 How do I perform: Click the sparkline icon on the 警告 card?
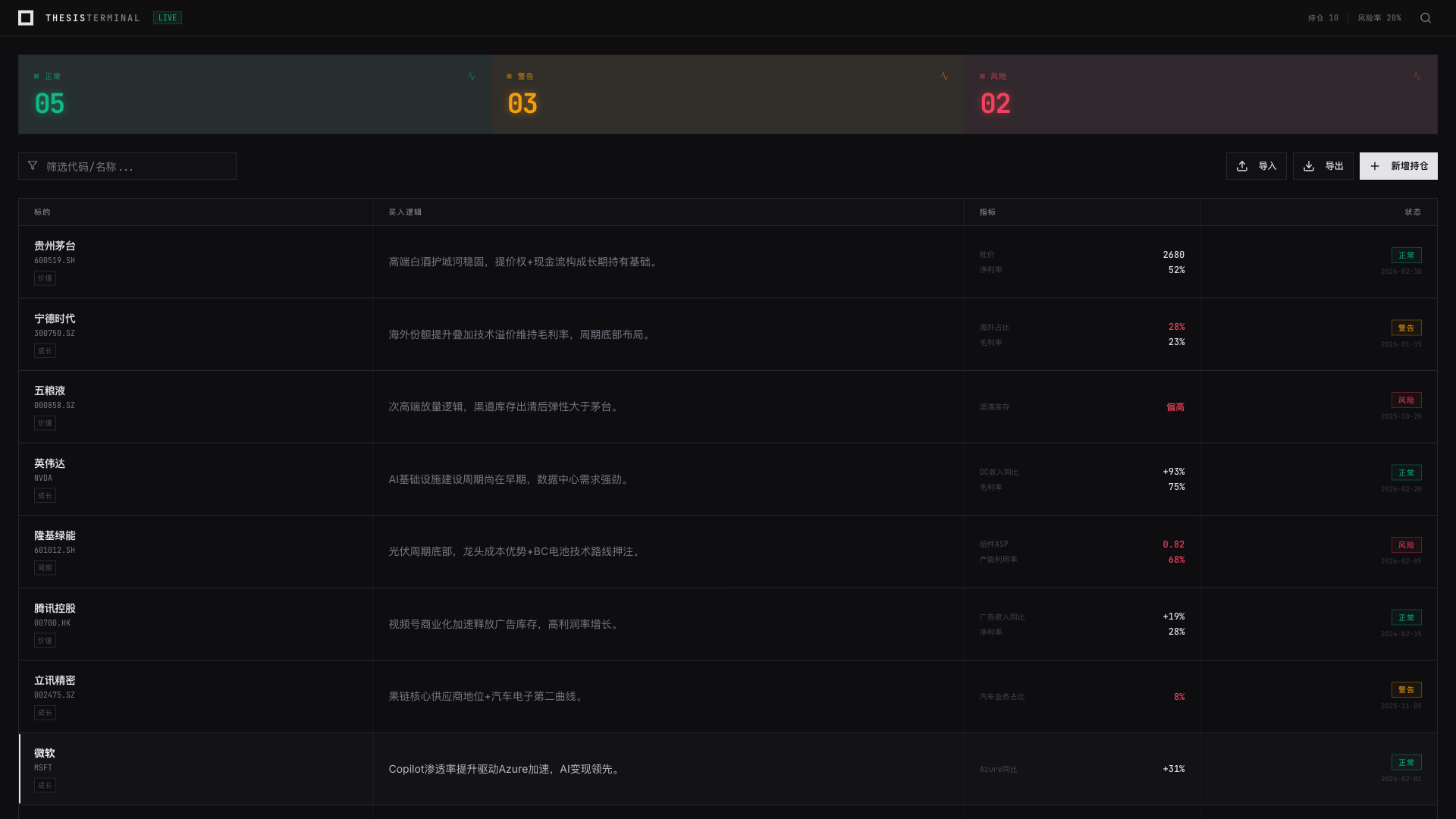click(x=944, y=76)
